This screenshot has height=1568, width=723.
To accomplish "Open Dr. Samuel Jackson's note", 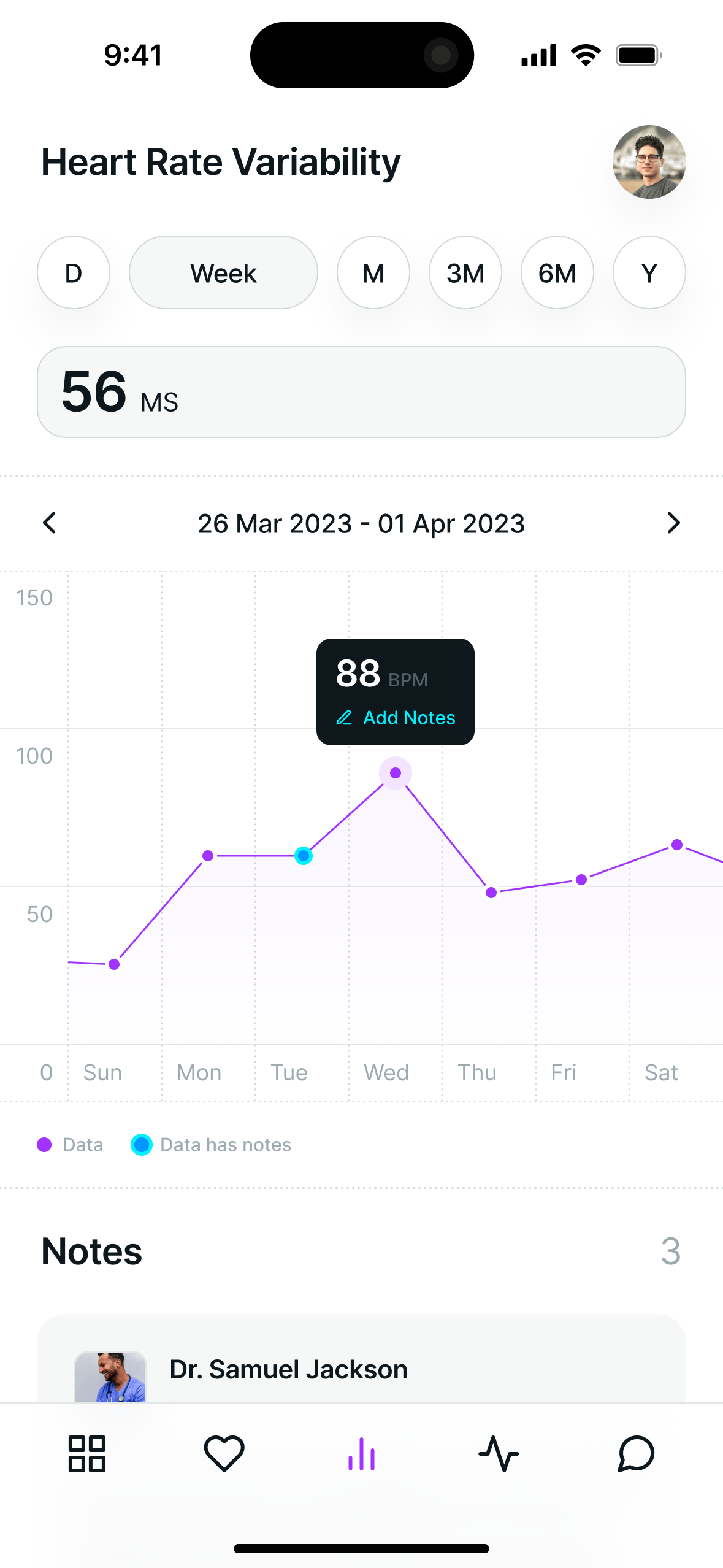I will click(x=288, y=1369).
